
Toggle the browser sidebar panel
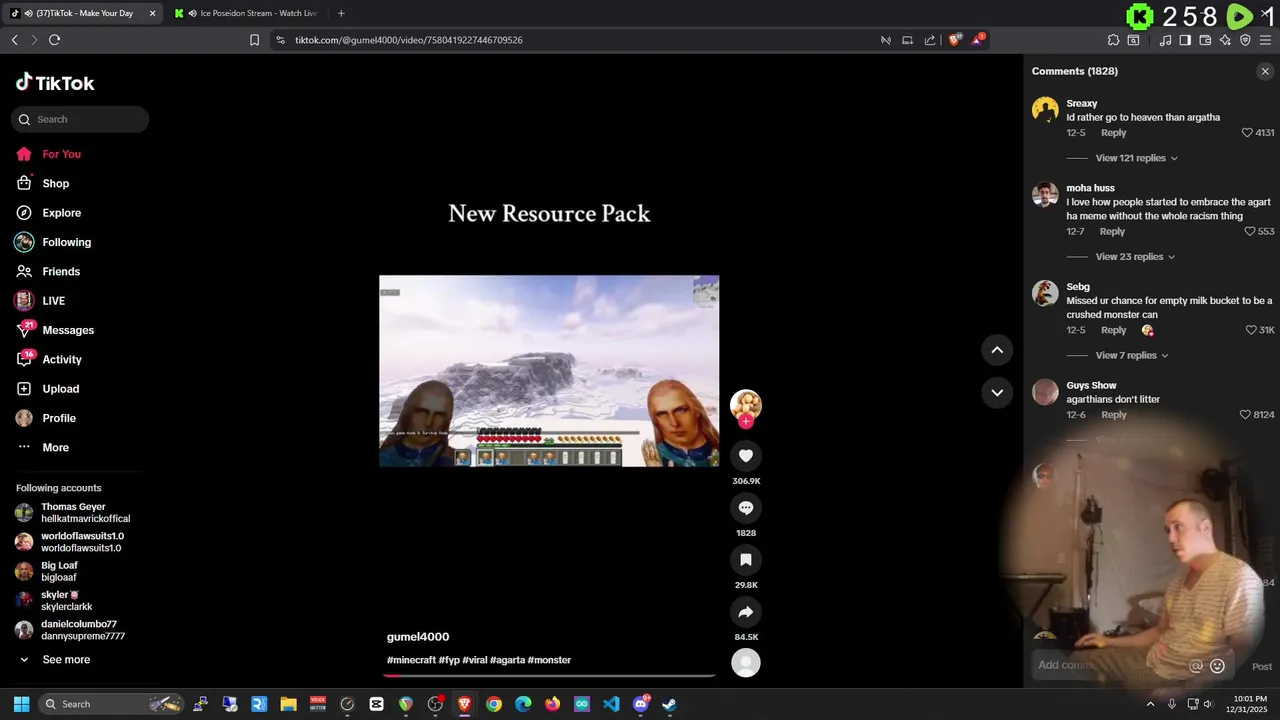click(1185, 40)
